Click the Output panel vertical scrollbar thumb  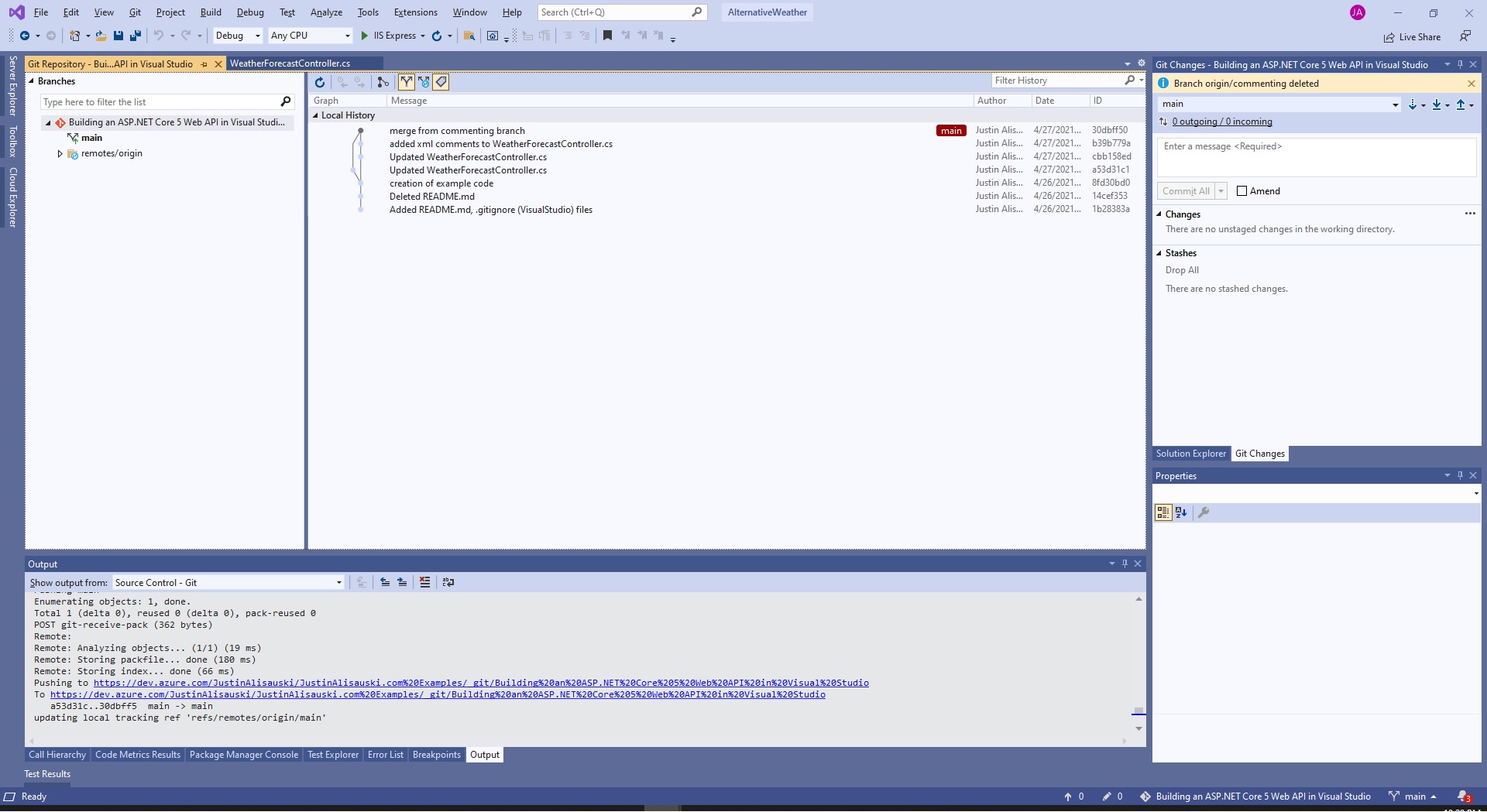point(1138,711)
